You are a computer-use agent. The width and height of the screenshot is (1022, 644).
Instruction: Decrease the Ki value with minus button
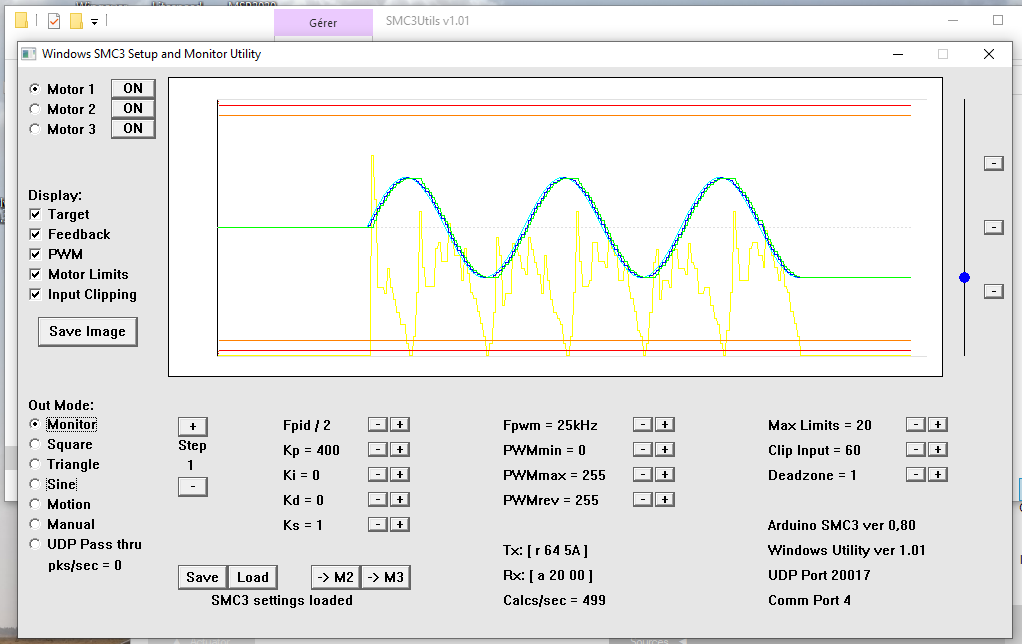click(x=378, y=475)
